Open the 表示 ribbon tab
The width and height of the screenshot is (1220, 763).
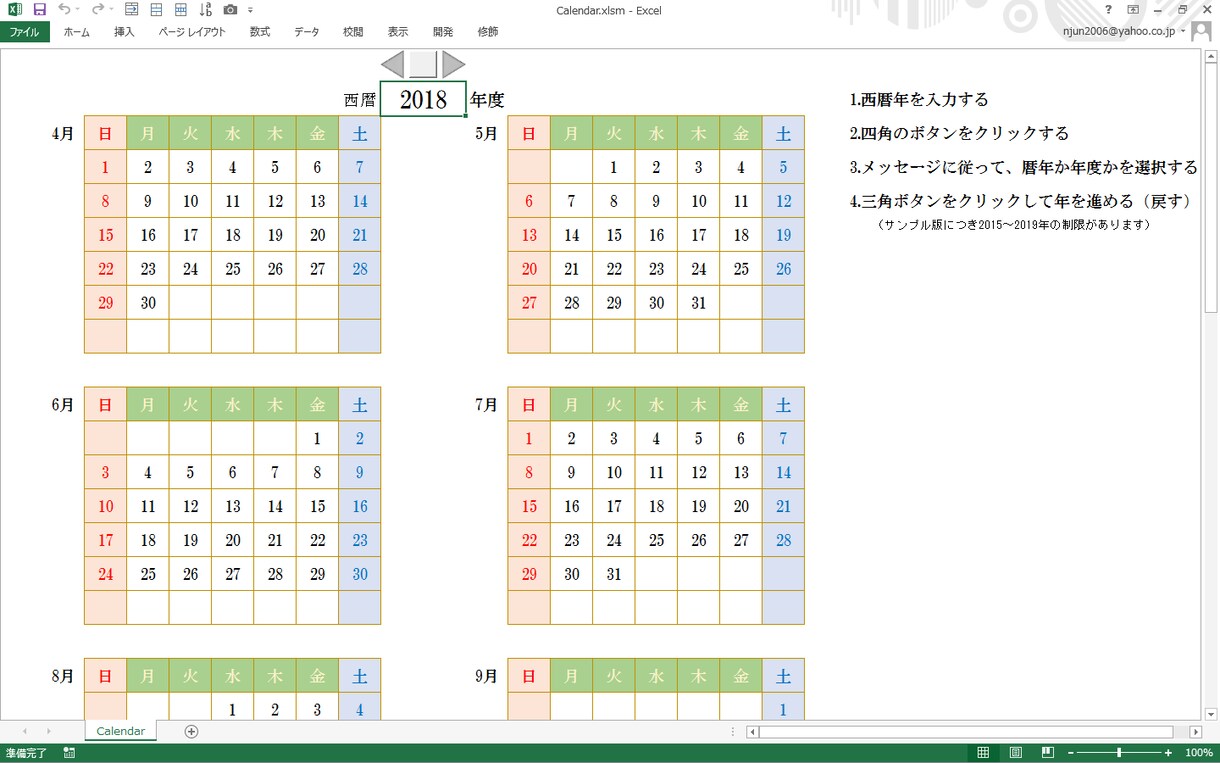coord(398,32)
